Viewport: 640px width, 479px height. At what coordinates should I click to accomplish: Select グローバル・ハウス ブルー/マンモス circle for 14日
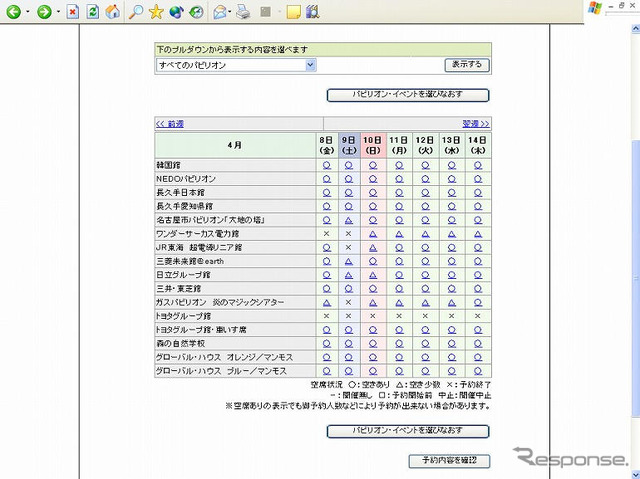(x=478, y=371)
